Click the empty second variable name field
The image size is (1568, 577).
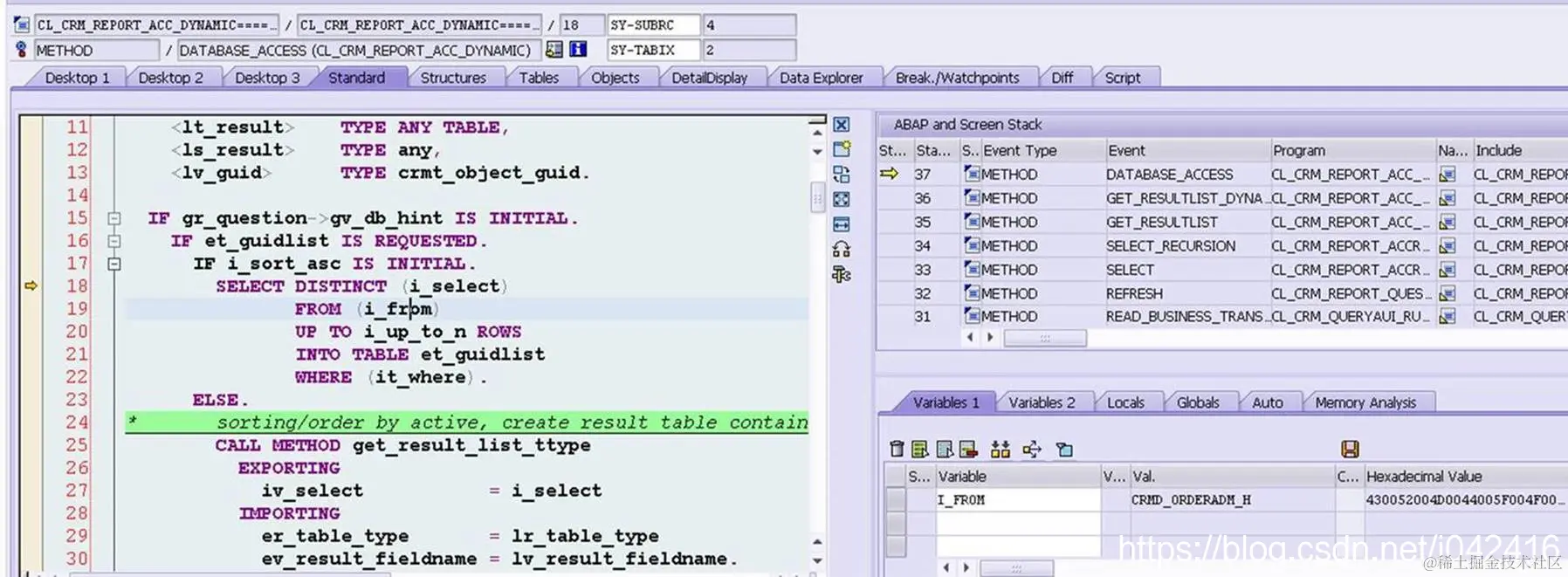1018,523
